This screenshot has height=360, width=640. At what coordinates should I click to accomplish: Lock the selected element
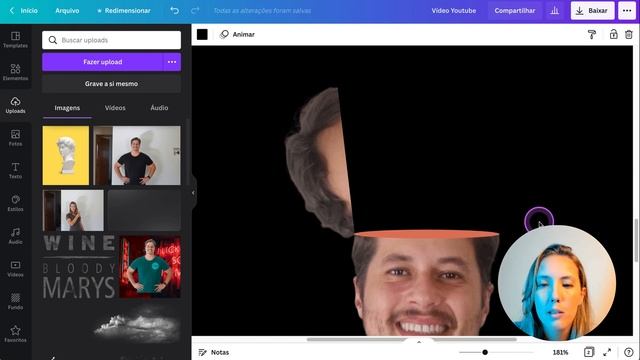(613, 35)
